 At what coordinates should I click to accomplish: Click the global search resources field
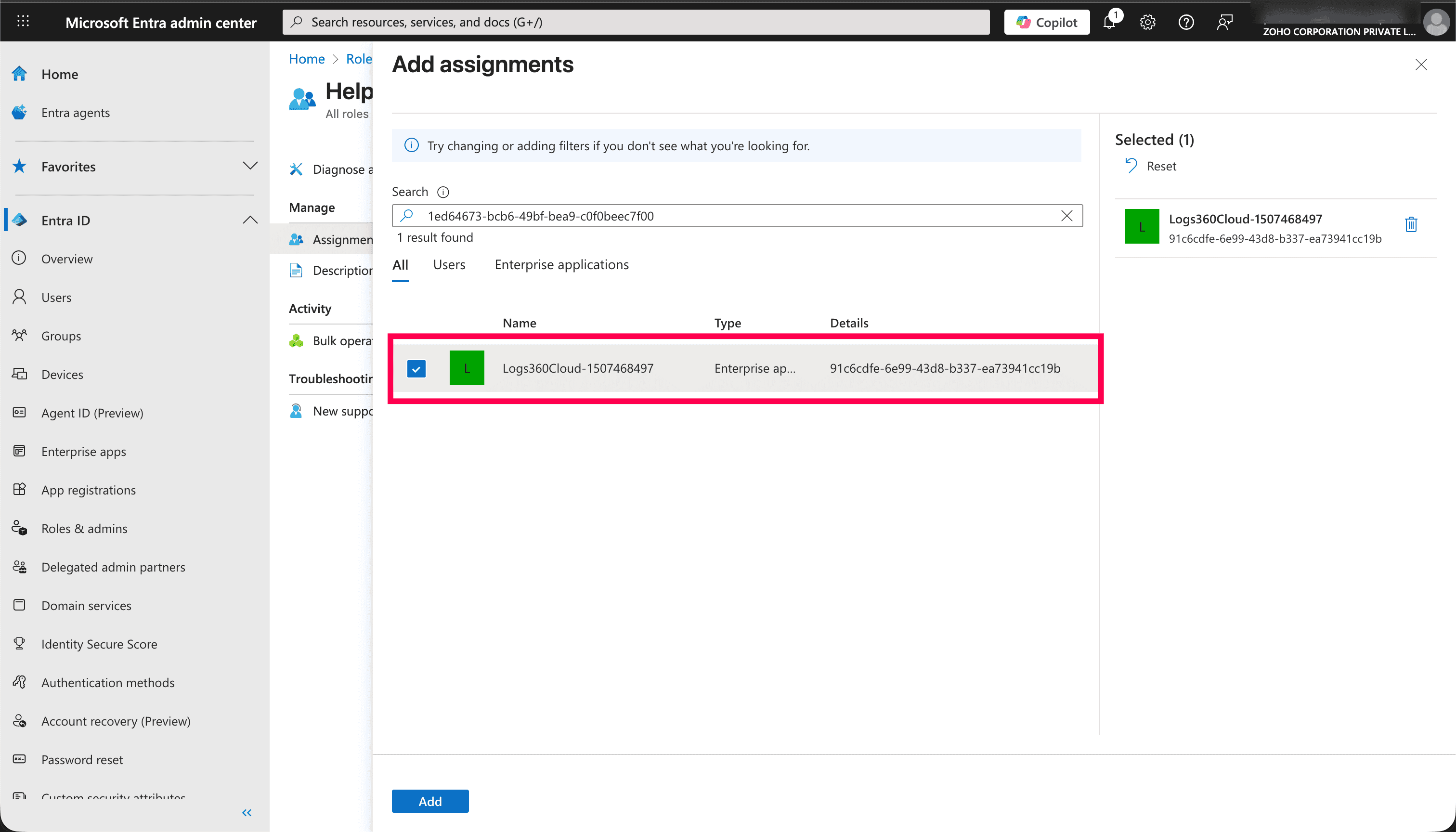pyautogui.click(x=636, y=22)
